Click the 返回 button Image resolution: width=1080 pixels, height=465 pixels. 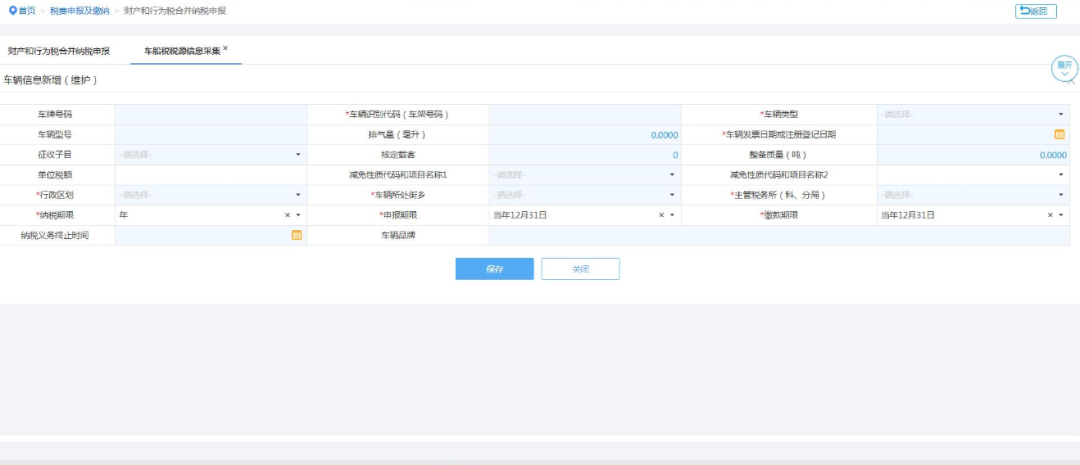(1035, 11)
